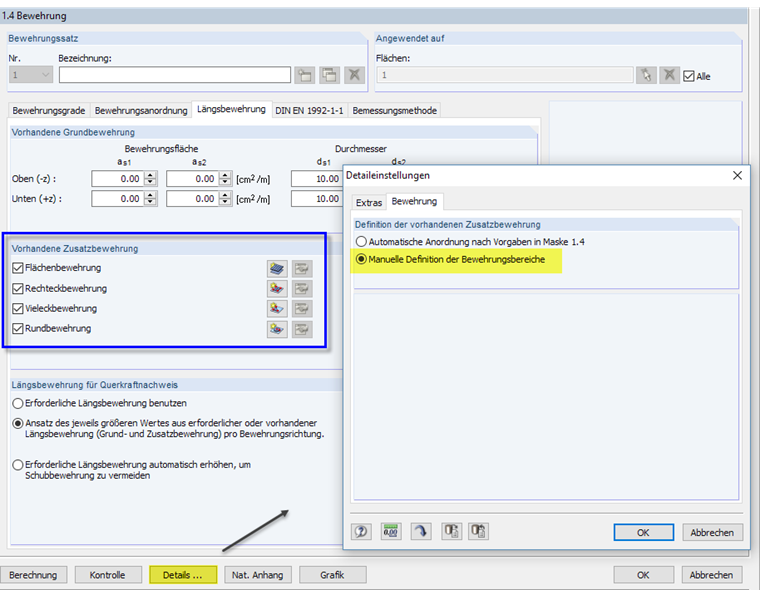Image resolution: width=760 pixels, height=590 pixels.
Task: Click the Flächen input field
Action: click(x=505, y=75)
